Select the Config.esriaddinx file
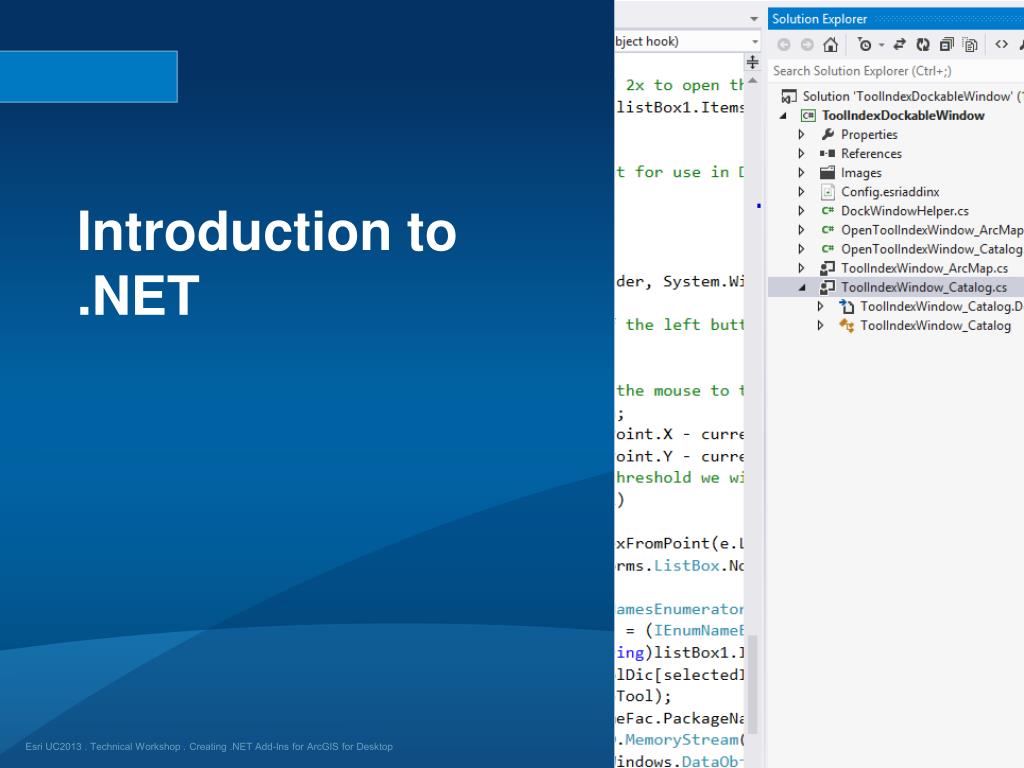 tap(890, 192)
